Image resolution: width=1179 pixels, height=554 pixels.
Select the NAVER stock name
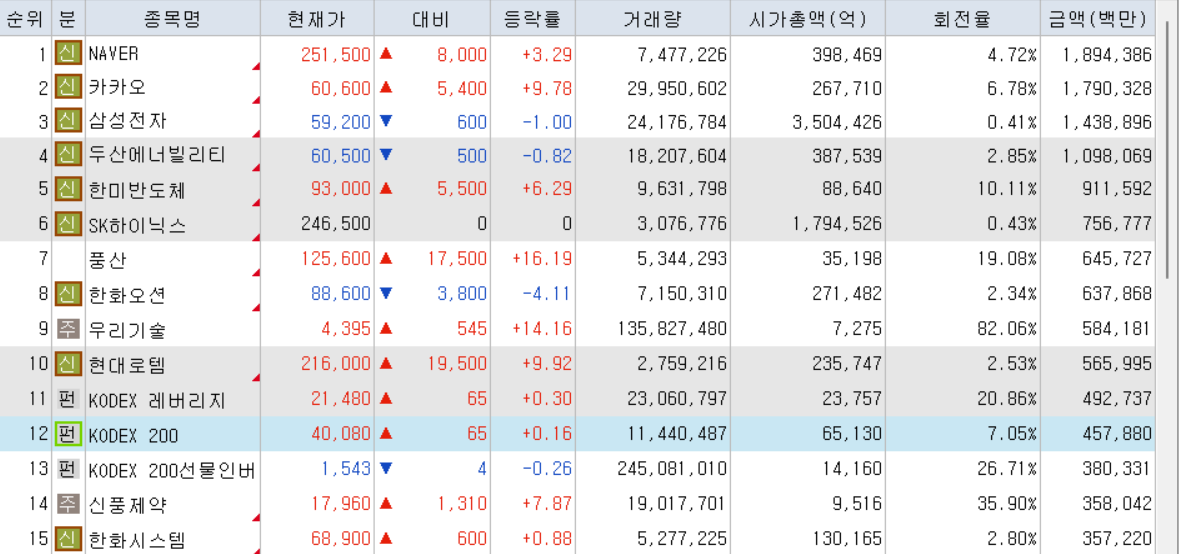[x=114, y=54]
